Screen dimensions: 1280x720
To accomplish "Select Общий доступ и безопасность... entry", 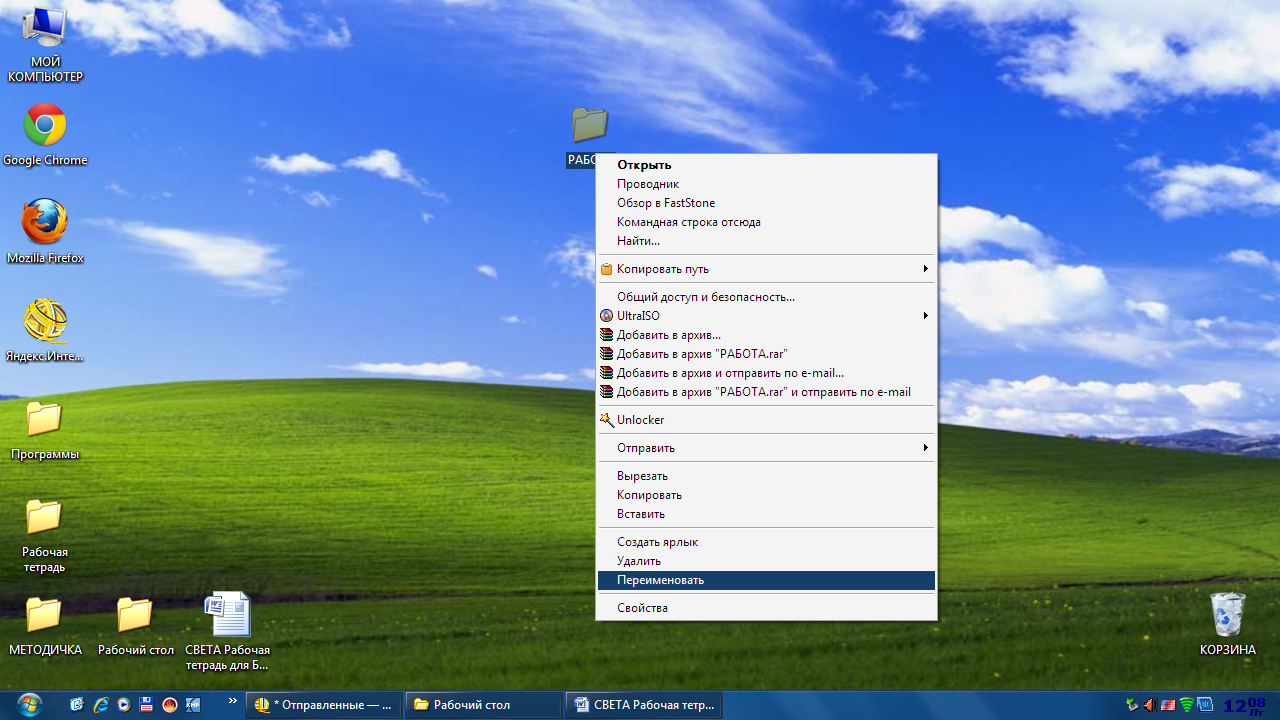I will [766, 297].
